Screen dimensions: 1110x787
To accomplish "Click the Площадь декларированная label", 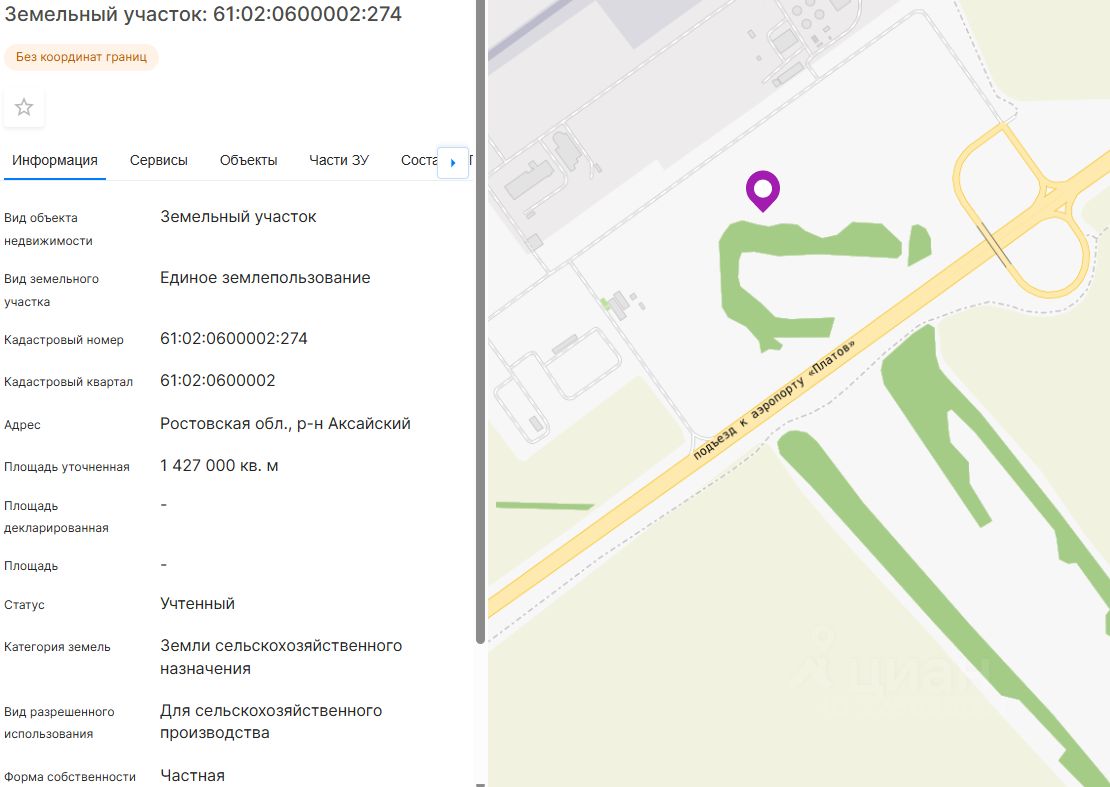I will pyautogui.click(x=56, y=517).
